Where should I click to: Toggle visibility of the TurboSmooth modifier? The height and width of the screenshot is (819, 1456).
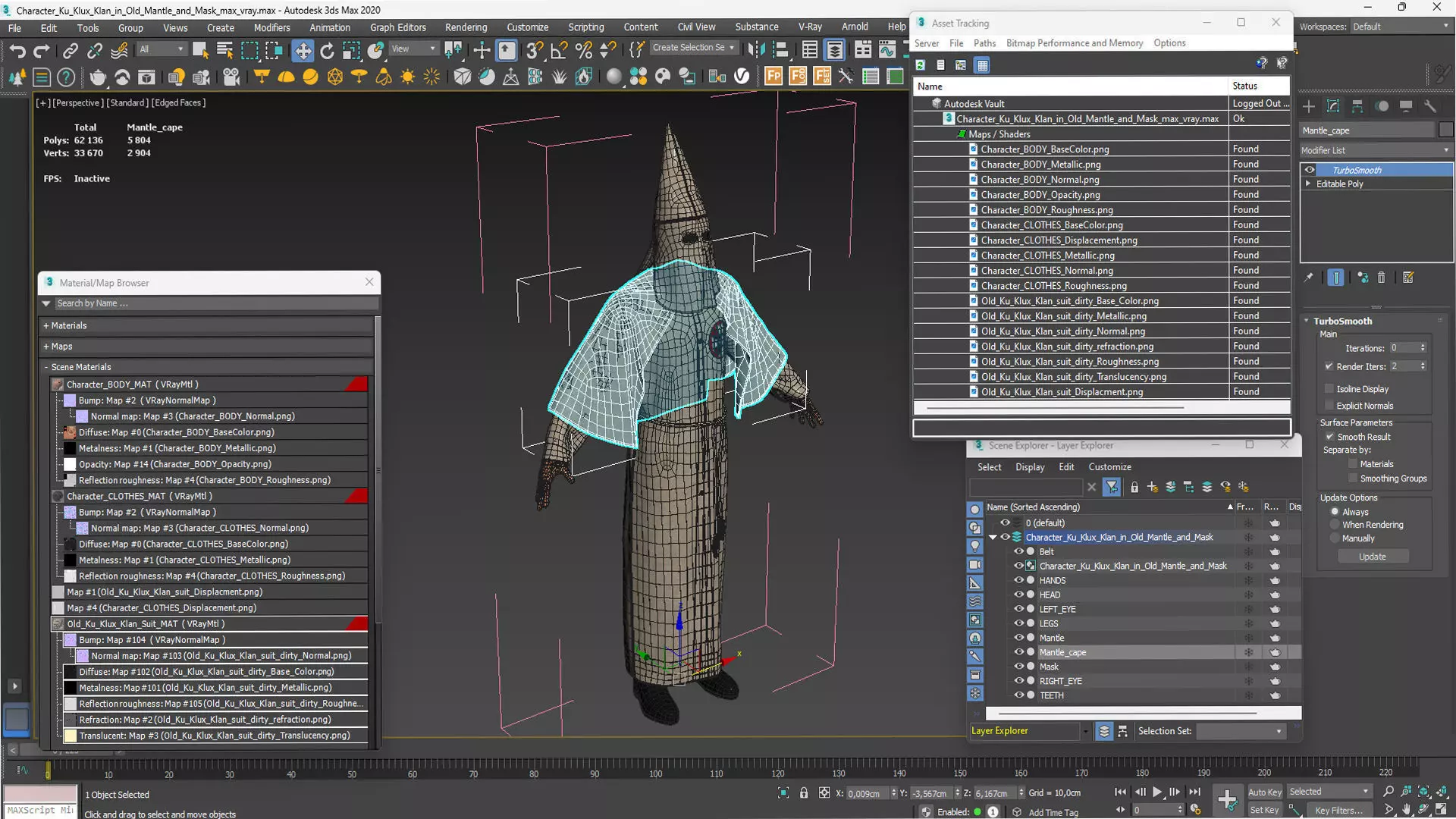coord(1310,170)
